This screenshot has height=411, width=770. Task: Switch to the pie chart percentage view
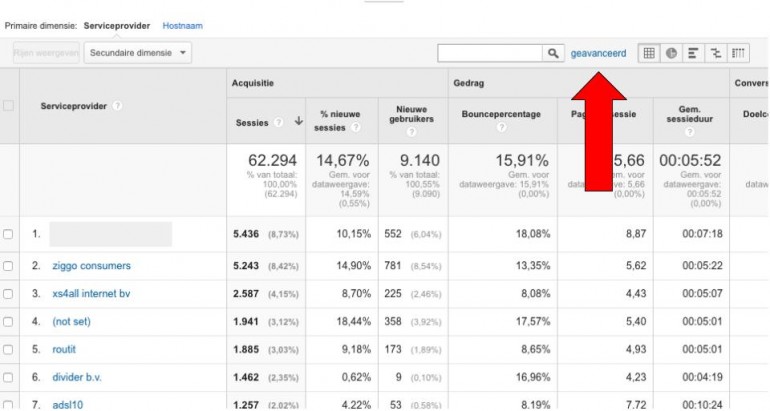tap(671, 53)
